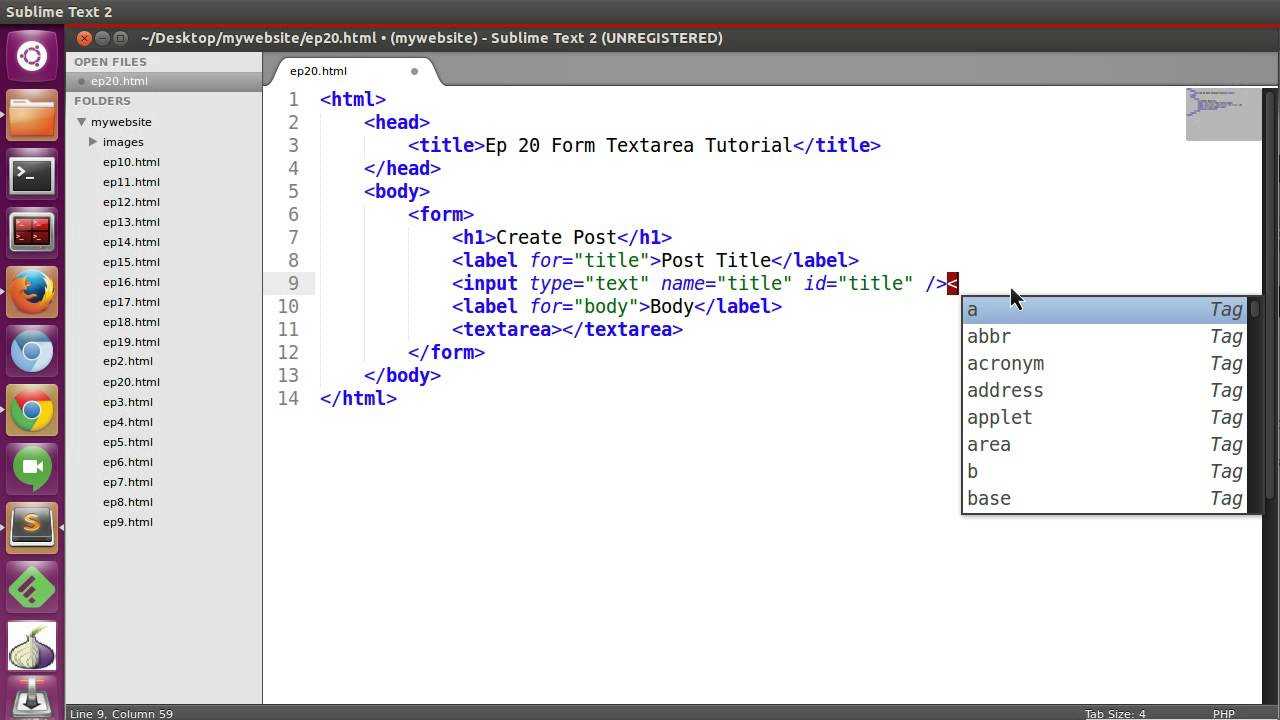The height and width of the screenshot is (720, 1280).
Task: Open ep3.html from the sidebar
Action: pyautogui.click(x=128, y=402)
